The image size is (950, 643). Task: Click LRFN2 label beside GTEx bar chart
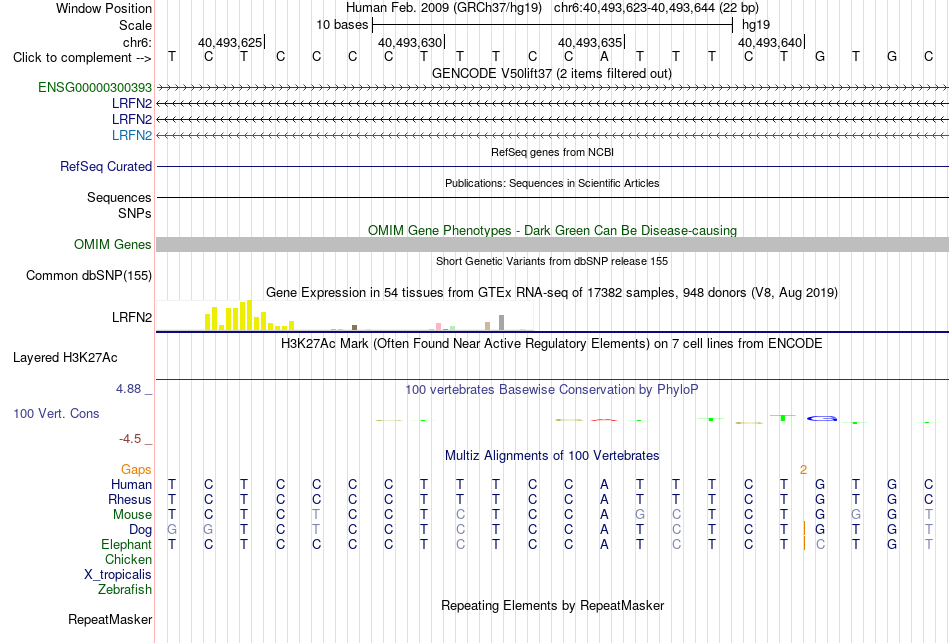(132, 318)
